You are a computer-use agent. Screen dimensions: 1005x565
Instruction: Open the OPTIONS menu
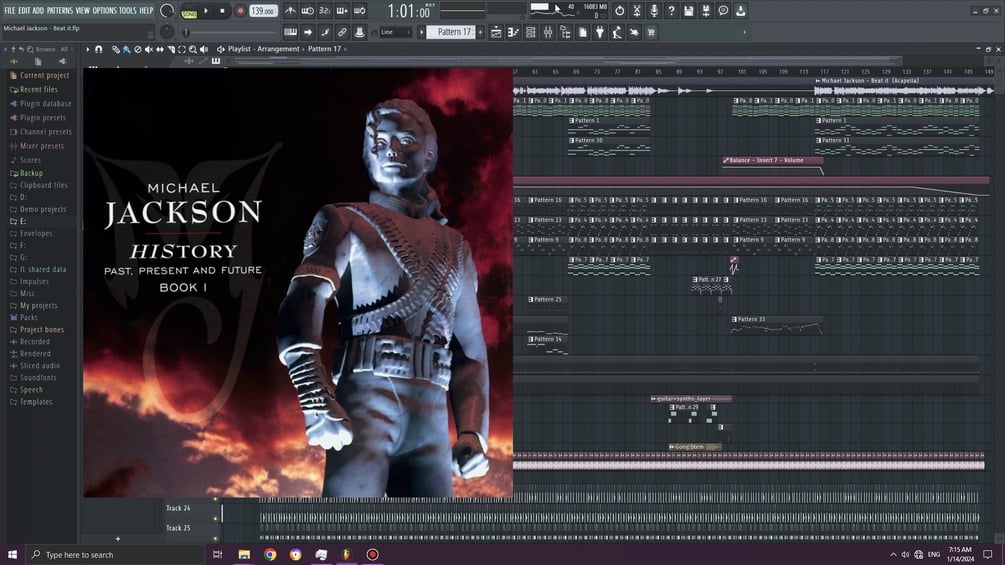[104, 11]
